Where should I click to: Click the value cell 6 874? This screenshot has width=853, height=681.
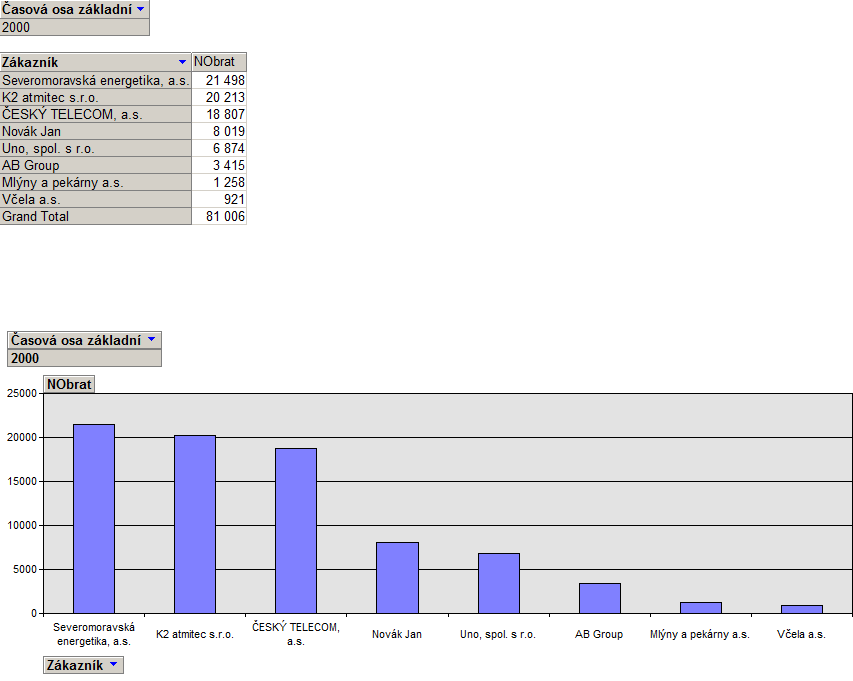pyautogui.click(x=219, y=148)
